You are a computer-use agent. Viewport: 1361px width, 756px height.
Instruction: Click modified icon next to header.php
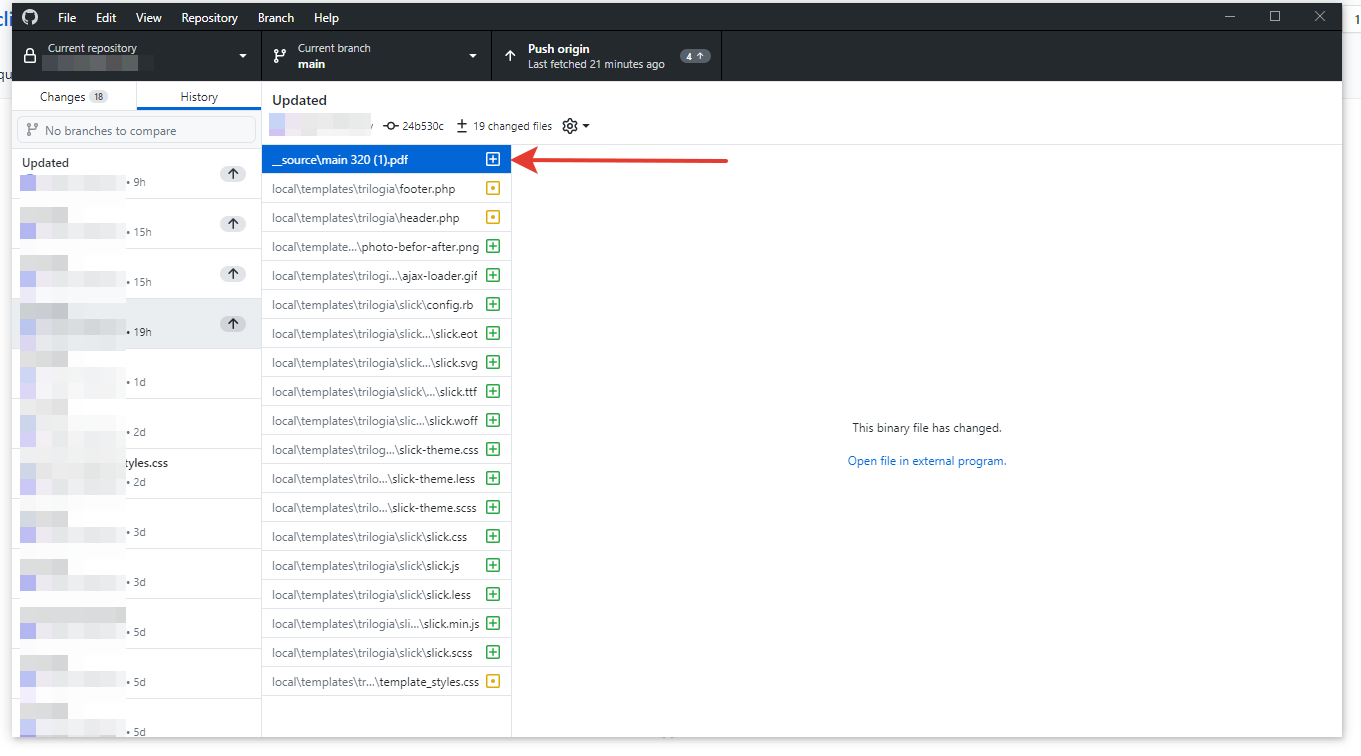pos(492,217)
